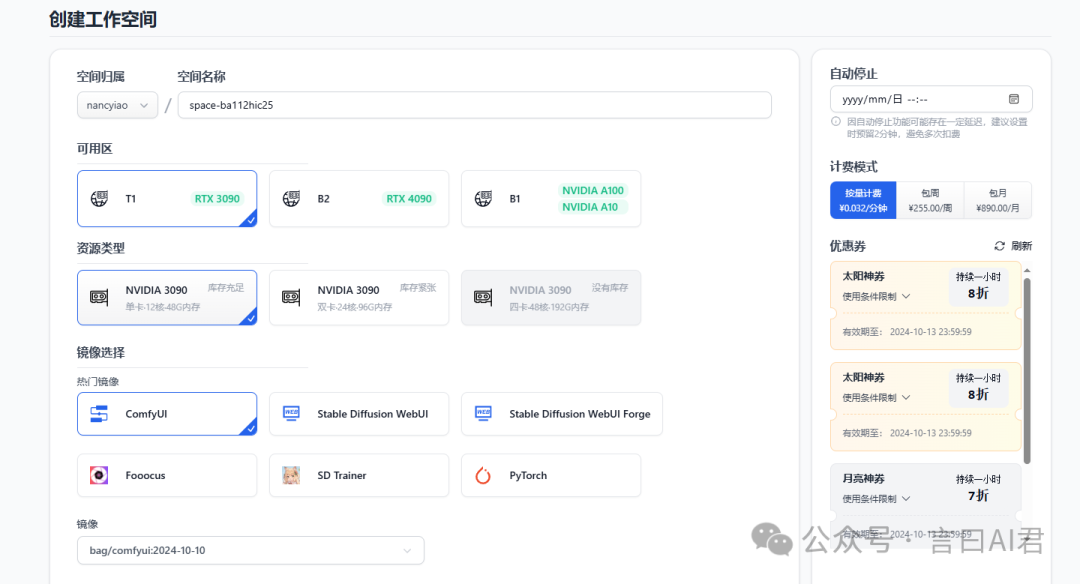Choose dual-card 24核 96G NVIDIA 3090 resource

click(359, 298)
